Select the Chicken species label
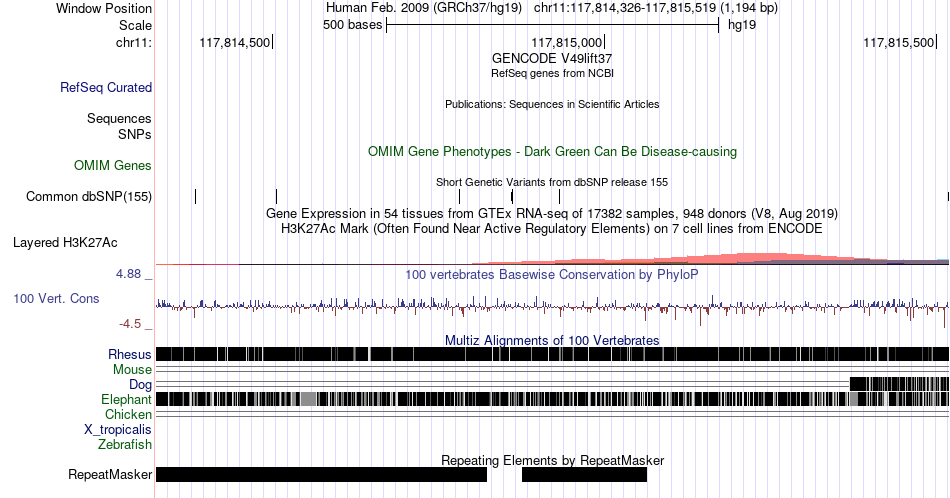This screenshot has height=498, width=950. point(128,414)
